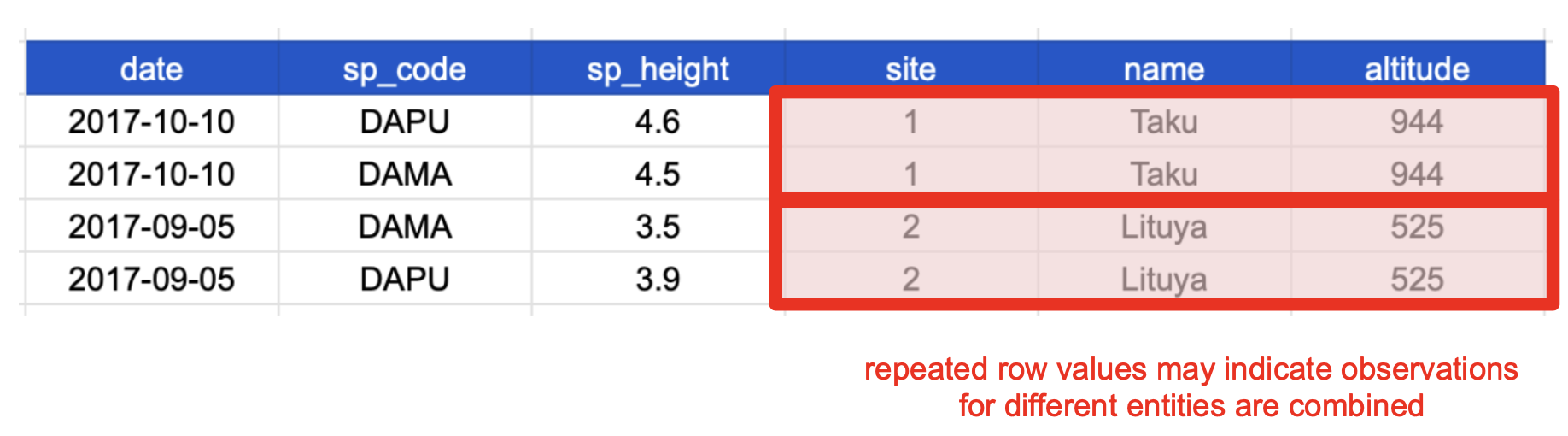Select the cell with value 4.5
The image size is (1568, 436).
[x=658, y=174]
